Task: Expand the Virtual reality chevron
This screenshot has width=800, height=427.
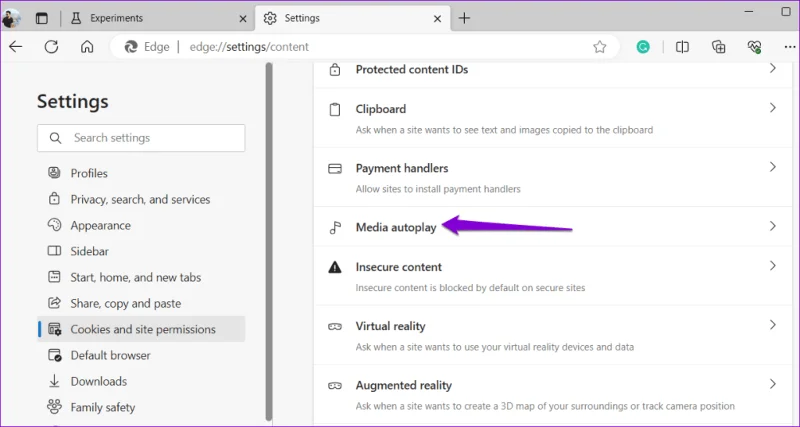Action: 772,325
